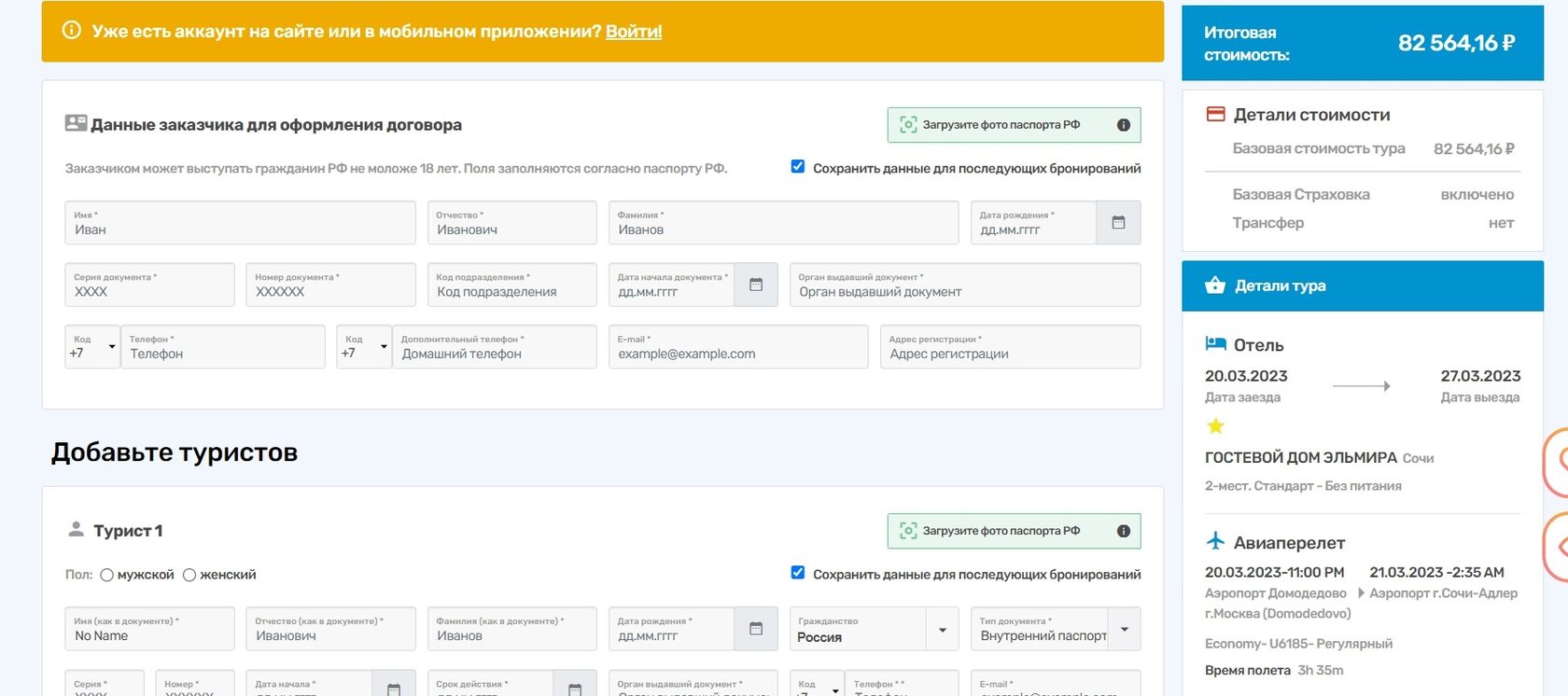Open phone country code +7 dropdown
The height and width of the screenshot is (696, 1568).
click(92, 346)
